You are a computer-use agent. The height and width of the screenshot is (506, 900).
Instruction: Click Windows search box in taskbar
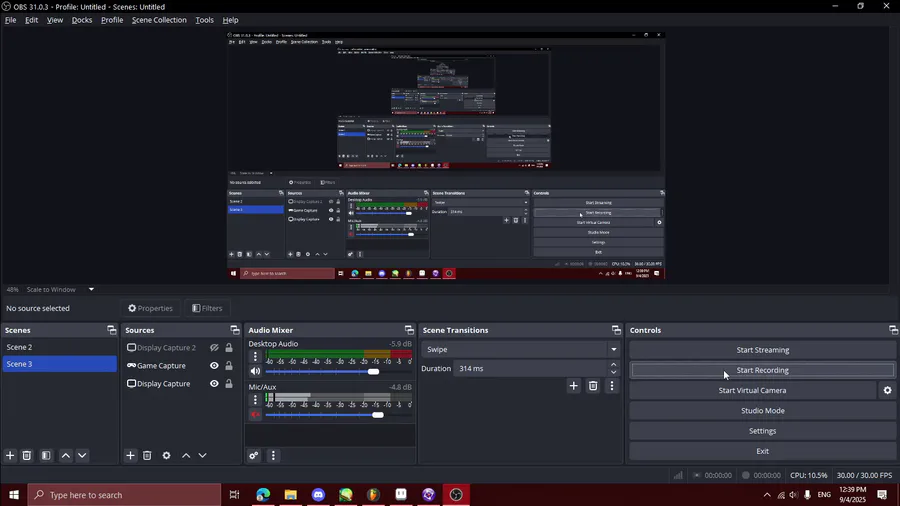click(x=124, y=495)
